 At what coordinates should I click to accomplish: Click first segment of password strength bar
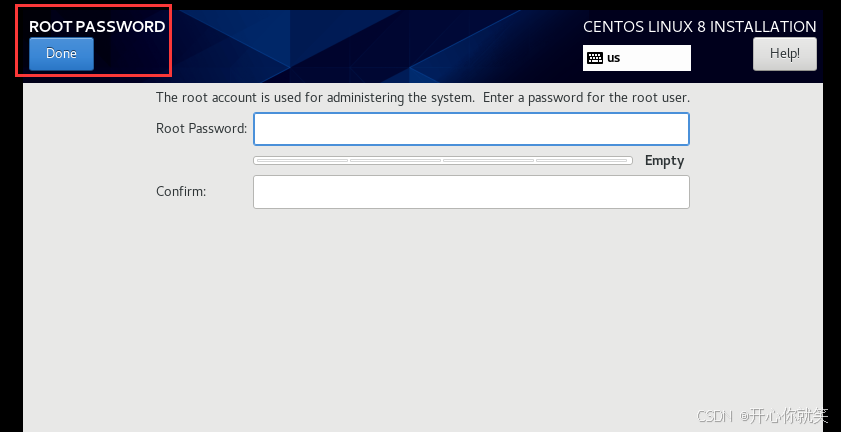tap(302, 160)
